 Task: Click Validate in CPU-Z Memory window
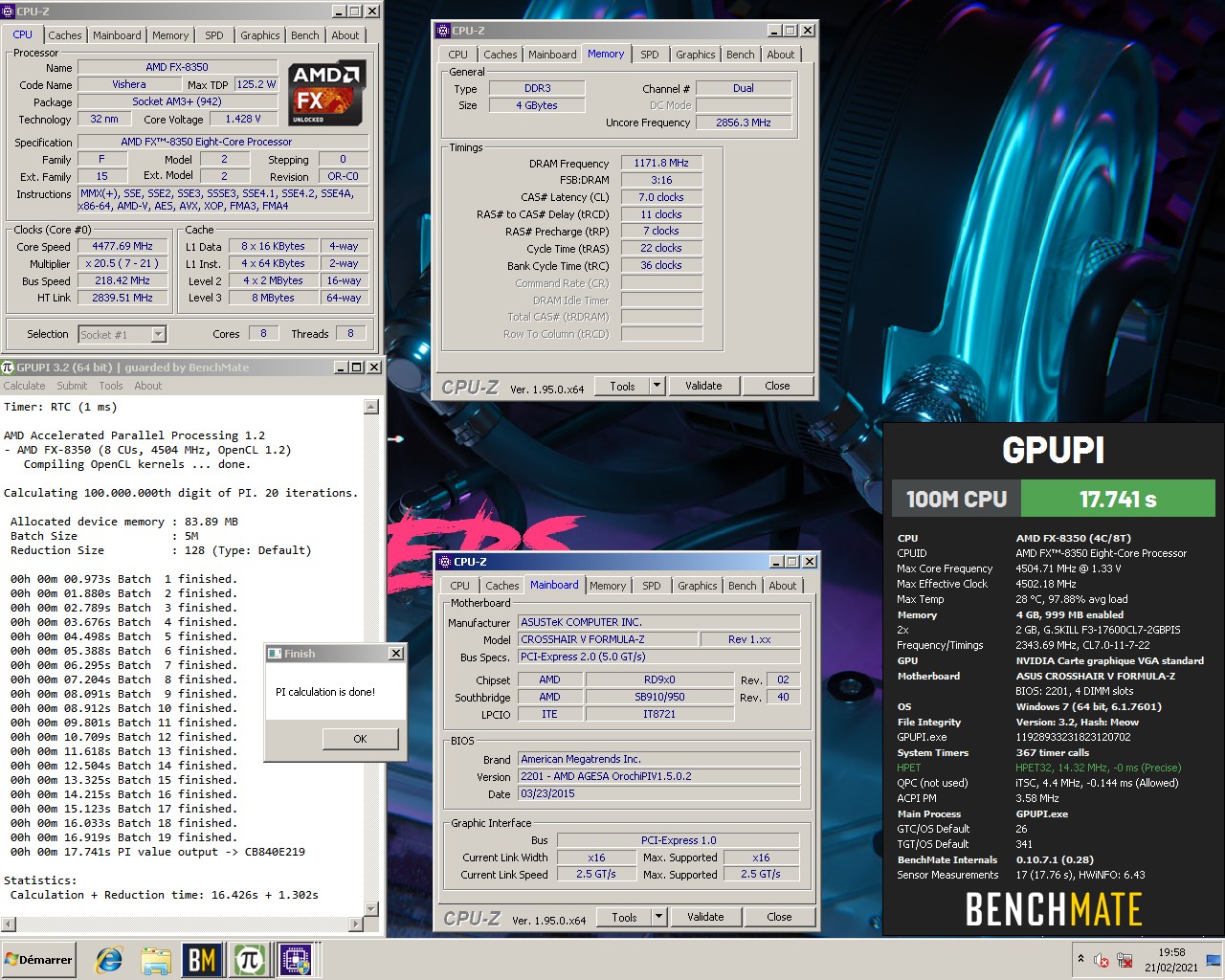pos(703,386)
